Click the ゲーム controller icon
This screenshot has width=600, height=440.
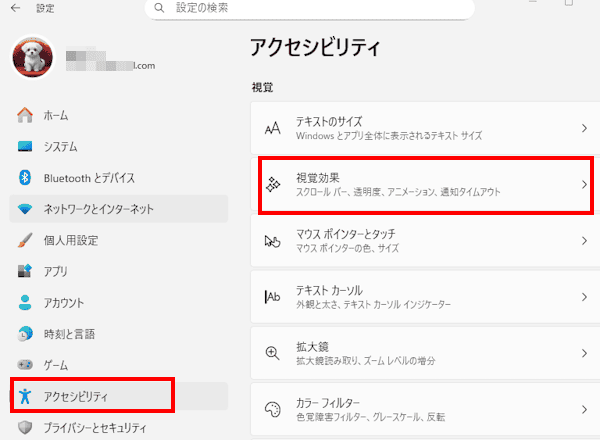pyautogui.click(x=25, y=365)
